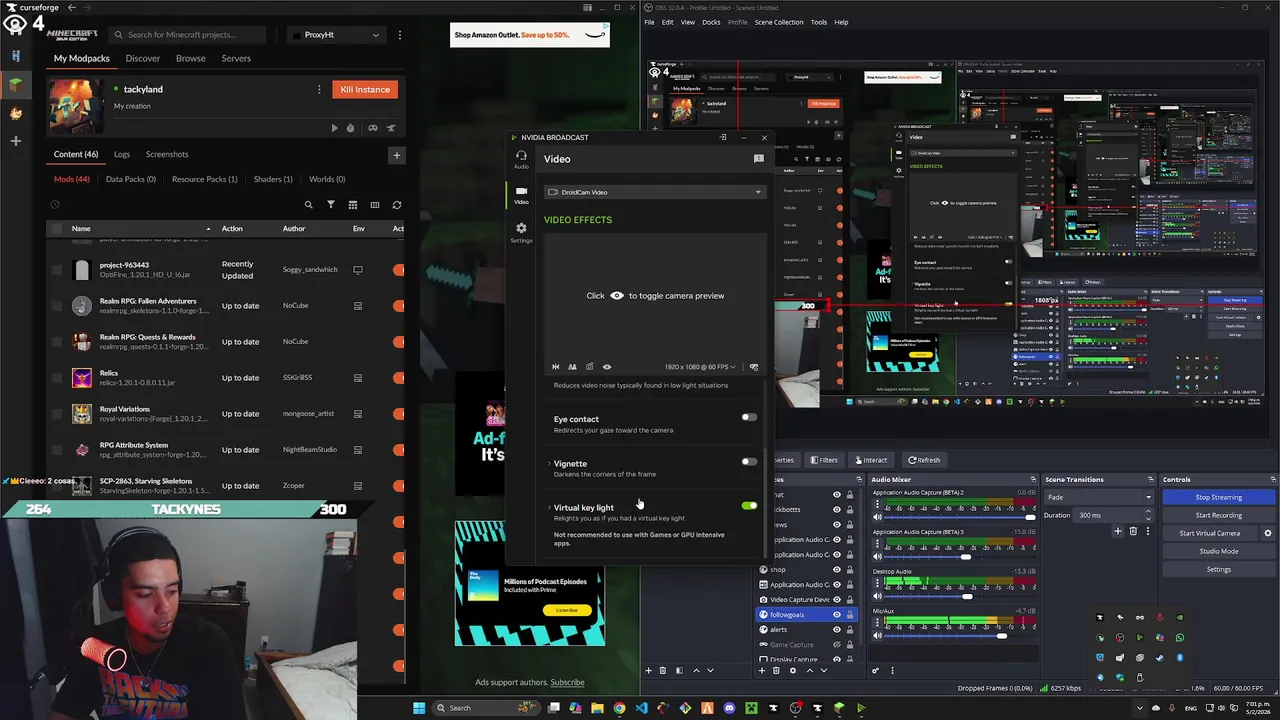The image size is (1280, 720).
Task: Add a scene transition with plus icon
Action: click(1117, 531)
